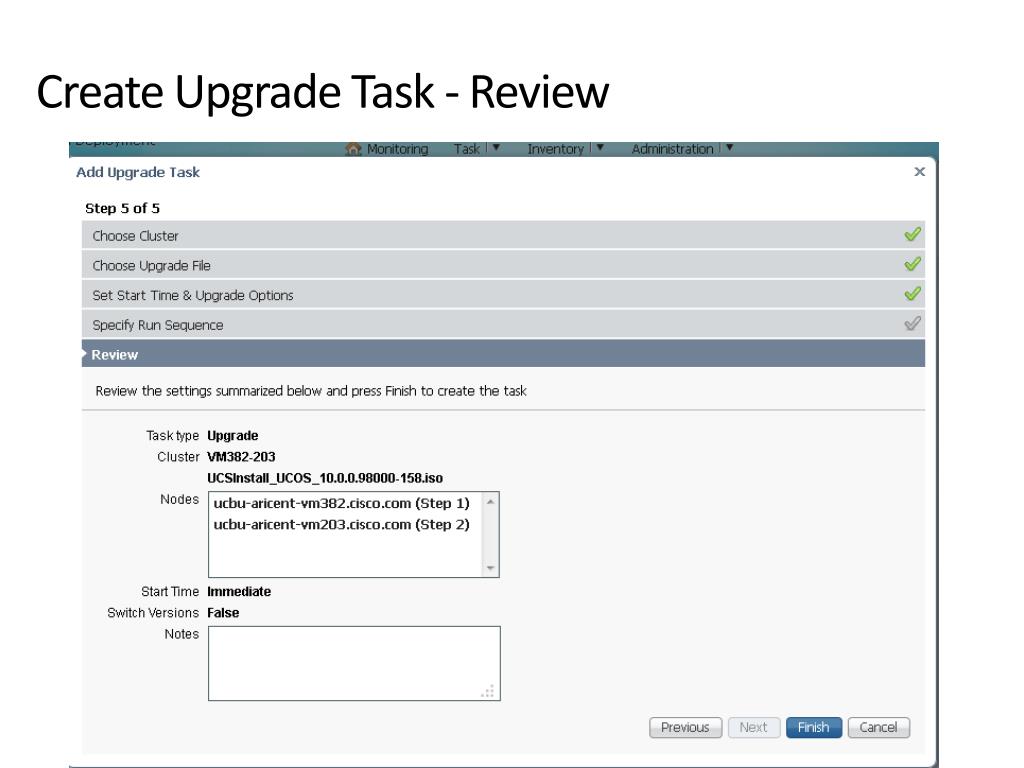Go to the Choose Cluster step
The height and width of the screenshot is (768, 1024).
pyautogui.click(x=503, y=235)
